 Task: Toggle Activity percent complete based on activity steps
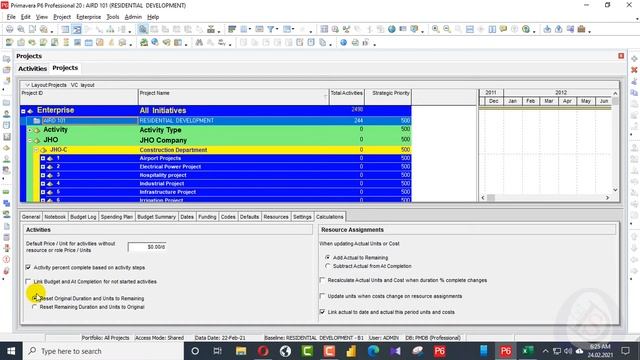(x=28, y=267)
